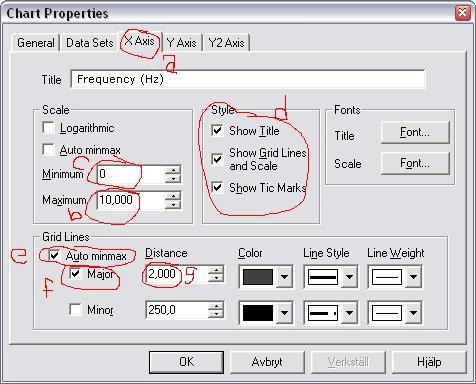The width and height of the screenshot is (476, 384).
Task: Increase Maximum value with up arrow
Action: point(173,196)
